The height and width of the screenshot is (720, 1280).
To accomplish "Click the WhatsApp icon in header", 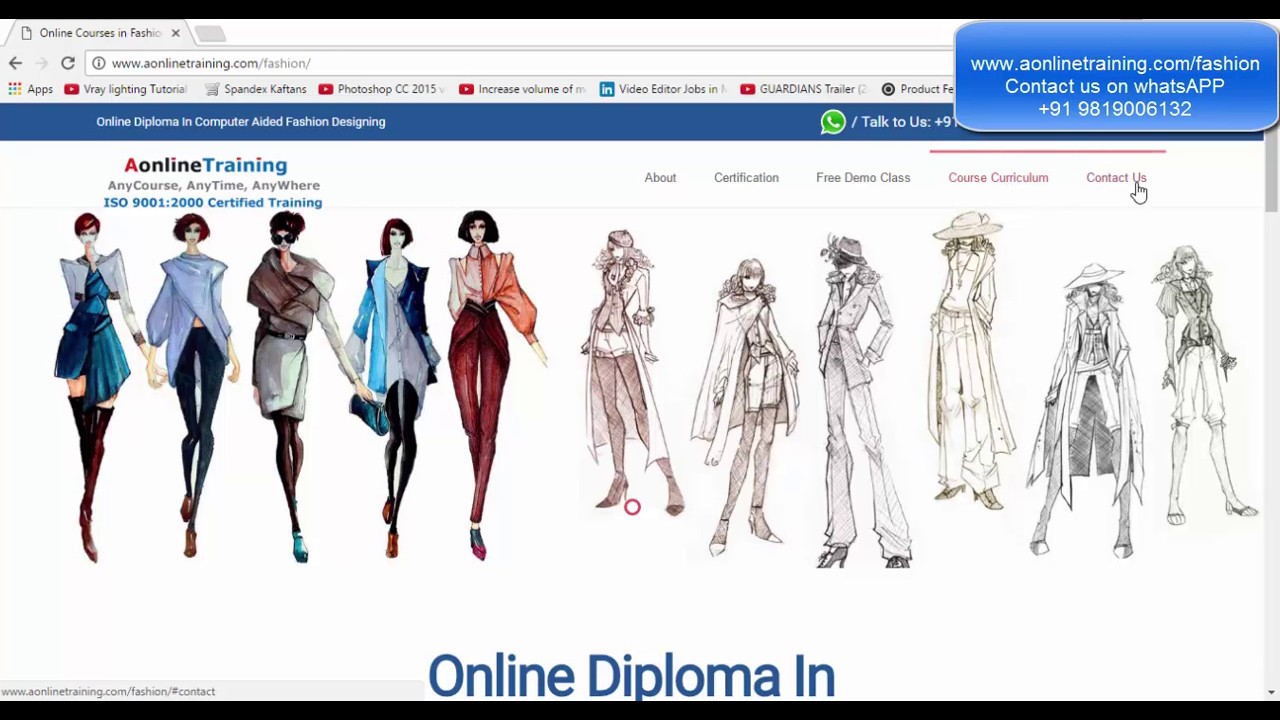I will click(833, 122).
